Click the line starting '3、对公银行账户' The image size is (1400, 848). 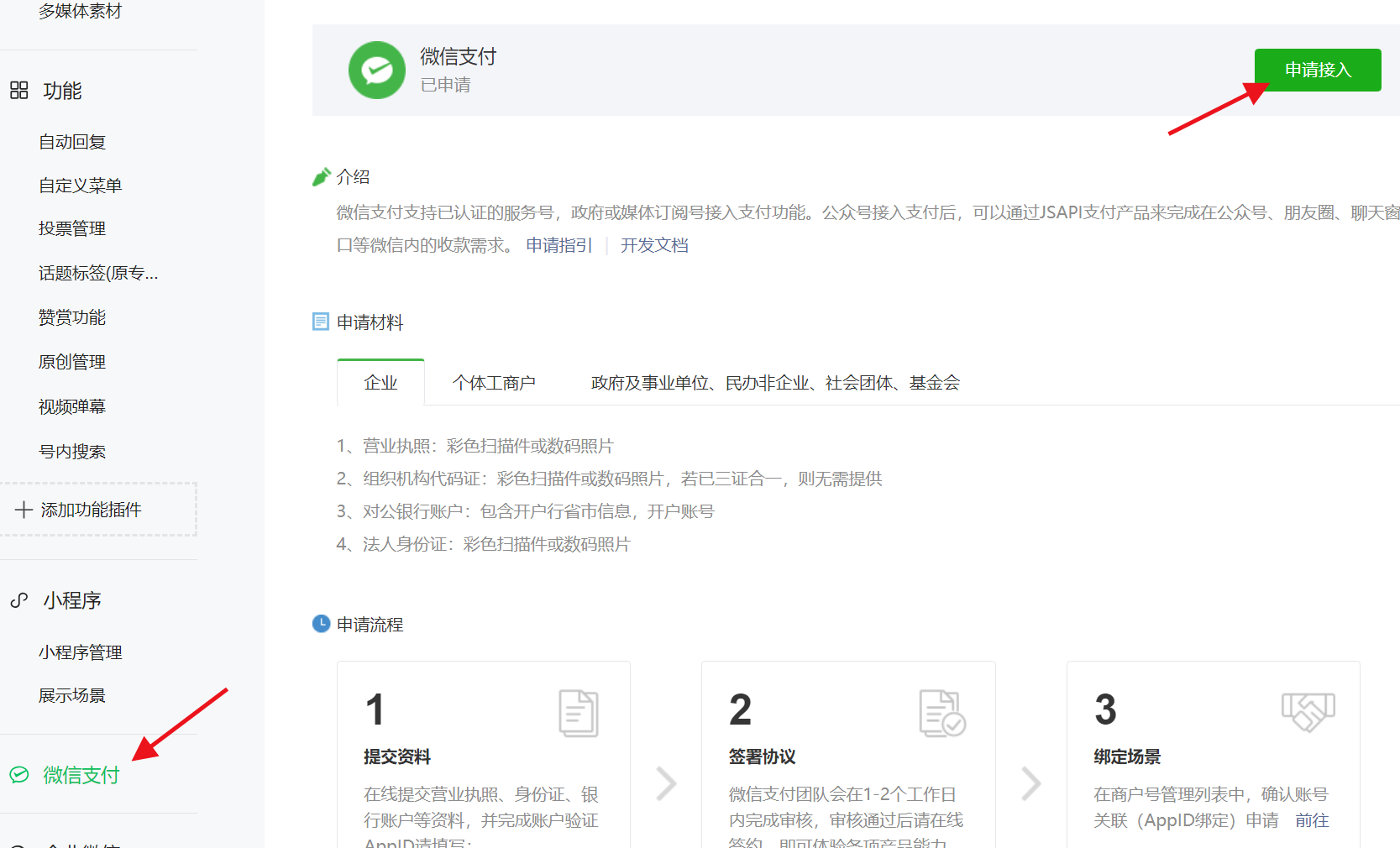point(526,511)
